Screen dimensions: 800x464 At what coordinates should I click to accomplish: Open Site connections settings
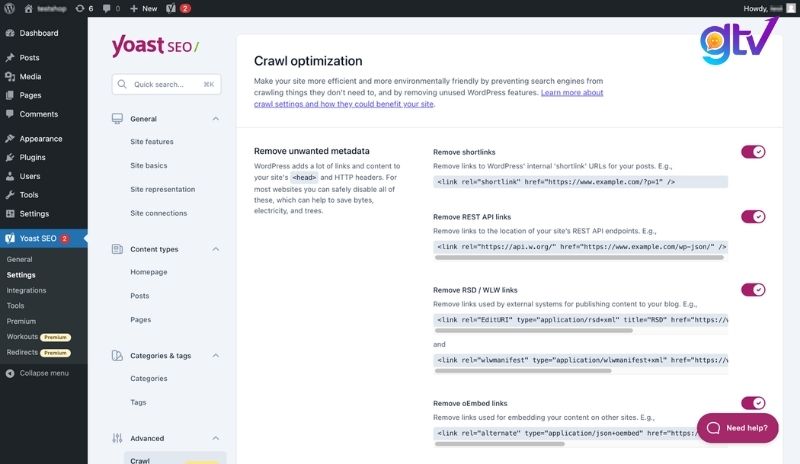point(159,213)
